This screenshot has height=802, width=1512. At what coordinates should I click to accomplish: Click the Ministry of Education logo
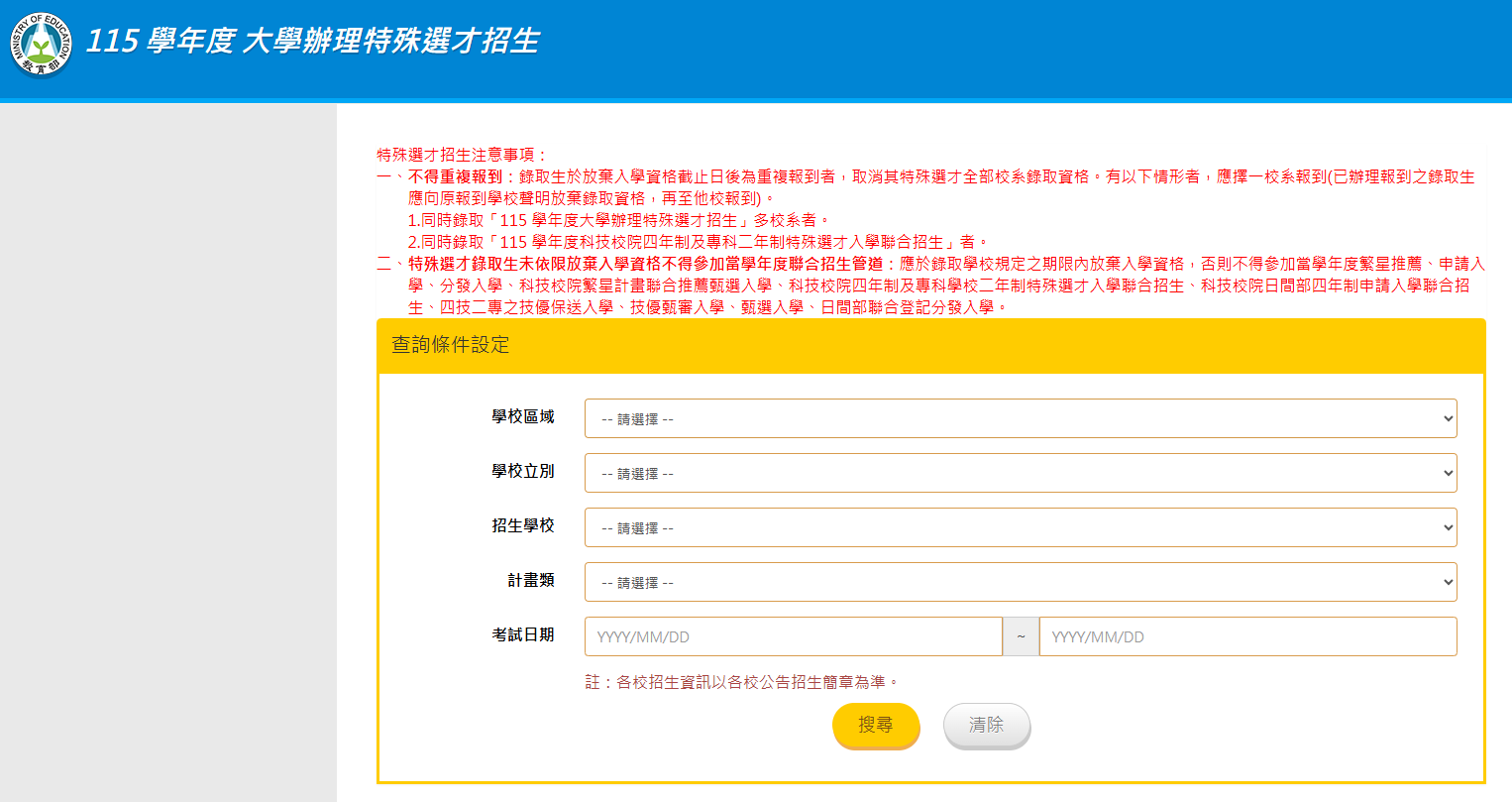click(x=41, y=45)
